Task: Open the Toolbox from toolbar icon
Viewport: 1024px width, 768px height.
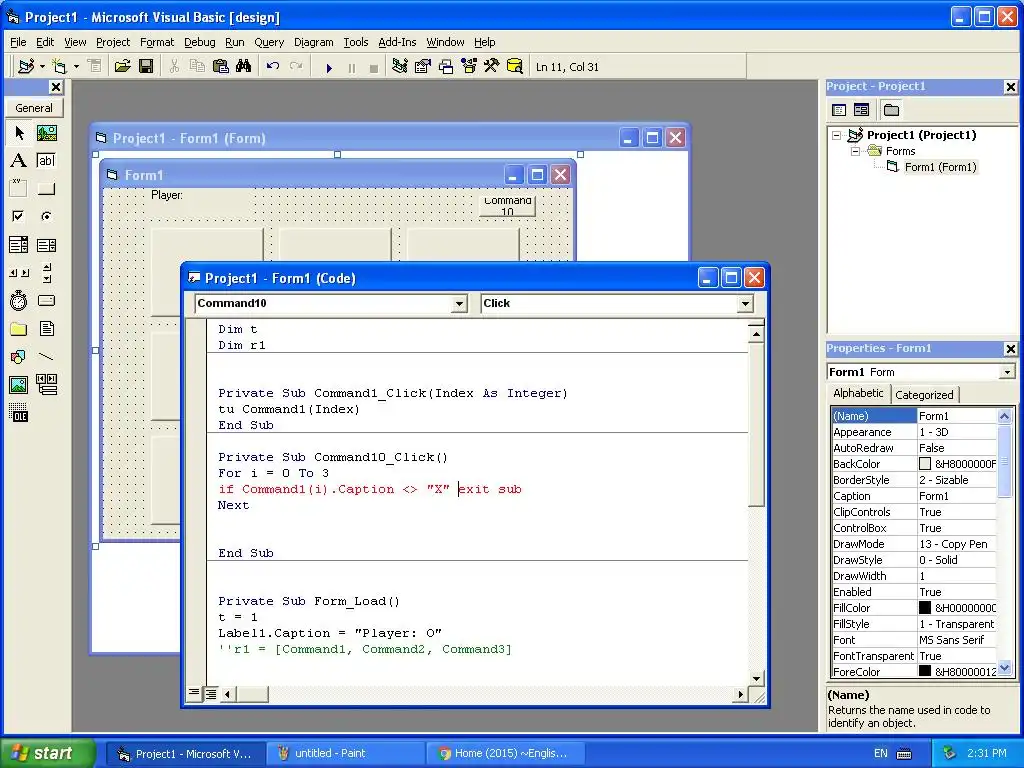Action: (492, 67)
